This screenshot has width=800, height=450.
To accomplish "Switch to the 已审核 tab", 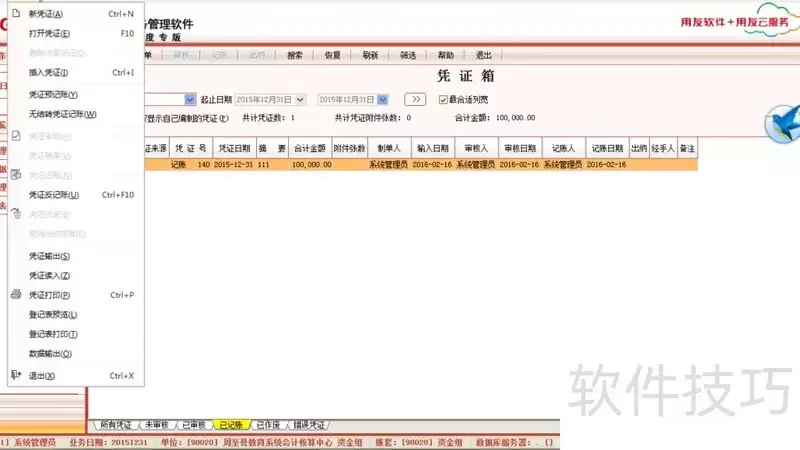I will click(194, 424).
